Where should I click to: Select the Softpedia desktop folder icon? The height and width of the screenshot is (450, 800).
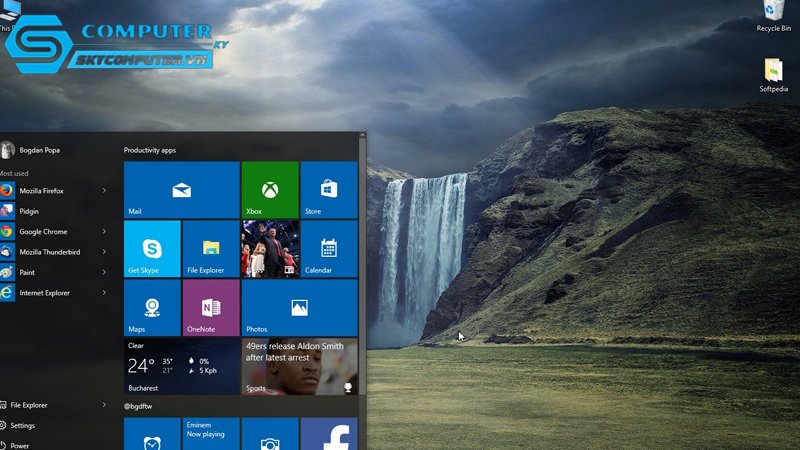click(773, 75)
